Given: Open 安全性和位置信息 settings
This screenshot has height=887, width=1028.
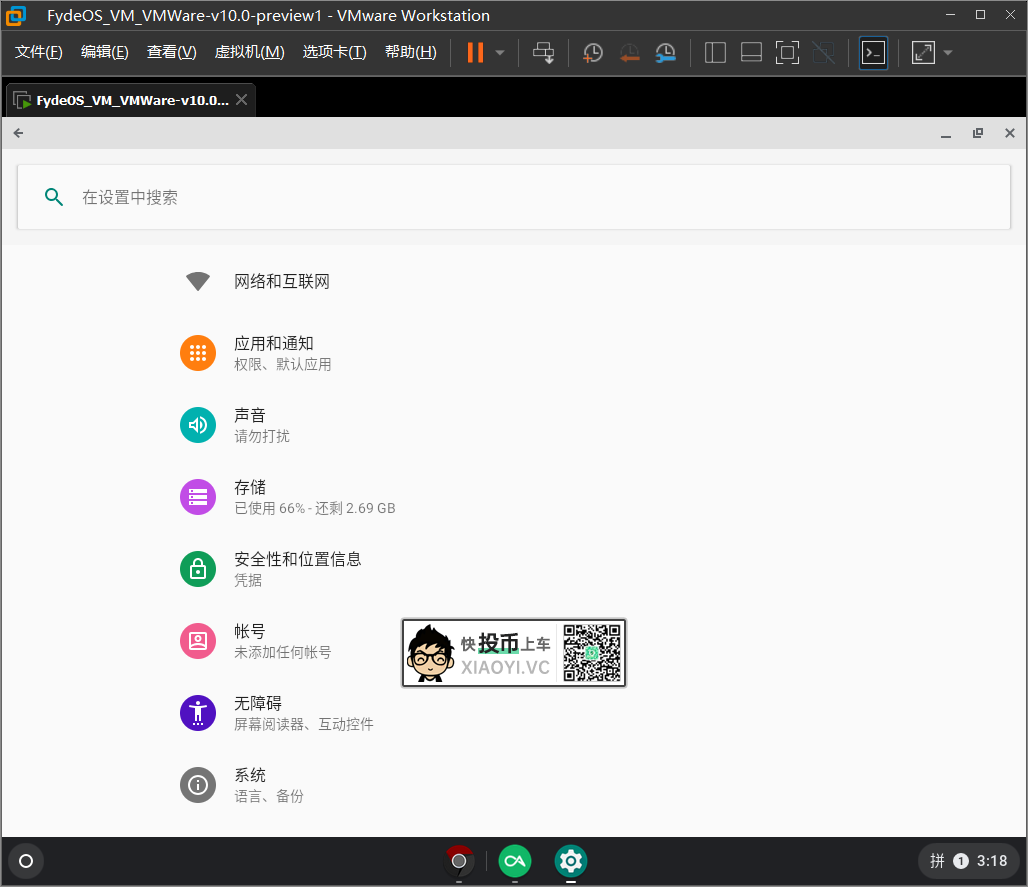Looking at the screenshot, I should (x=298, y=569).
